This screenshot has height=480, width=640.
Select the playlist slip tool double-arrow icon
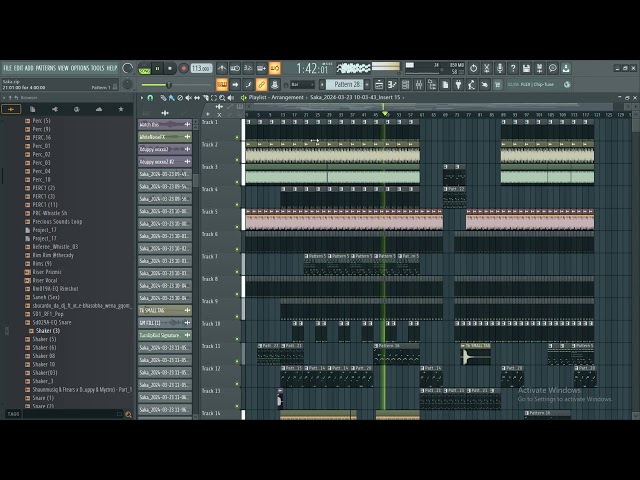pyautogui.click(x=197, y=98)
